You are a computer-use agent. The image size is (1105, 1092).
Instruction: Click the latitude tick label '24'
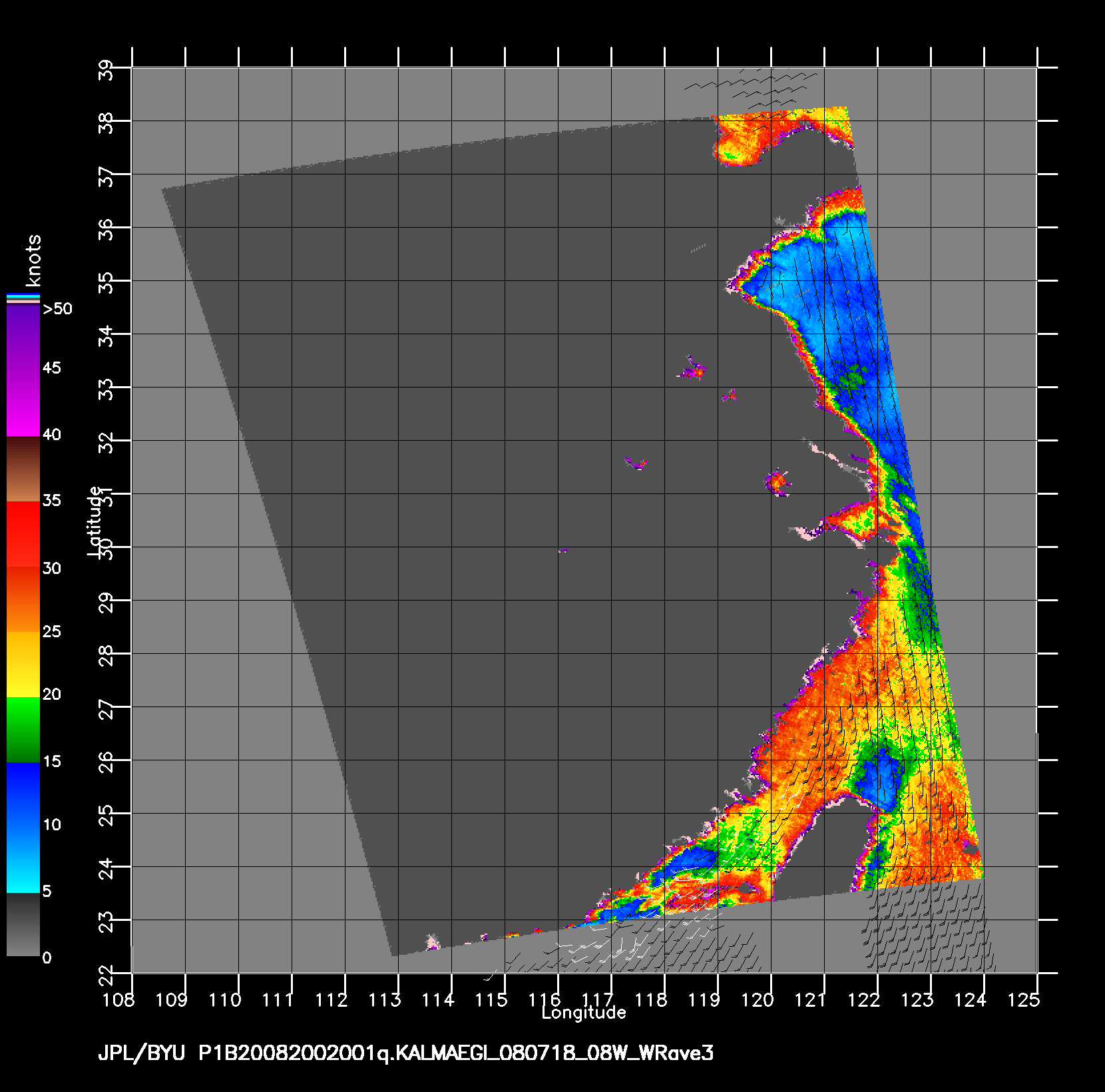click(x=106, y=869)
